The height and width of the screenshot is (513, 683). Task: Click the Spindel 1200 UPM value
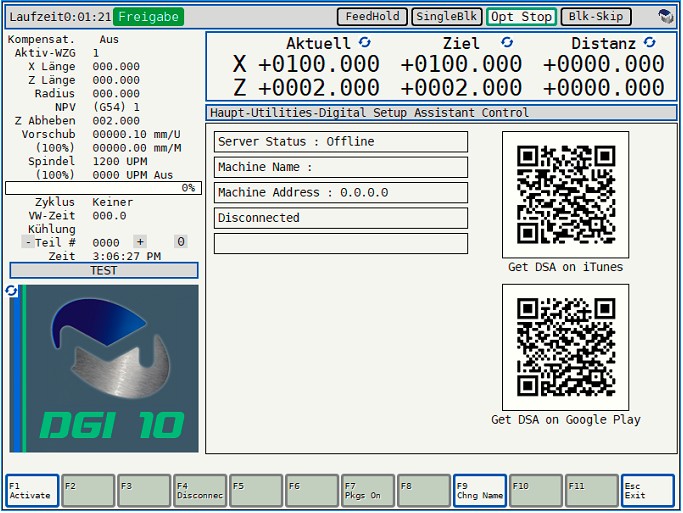pyautogui.click(x=120, y=162)
